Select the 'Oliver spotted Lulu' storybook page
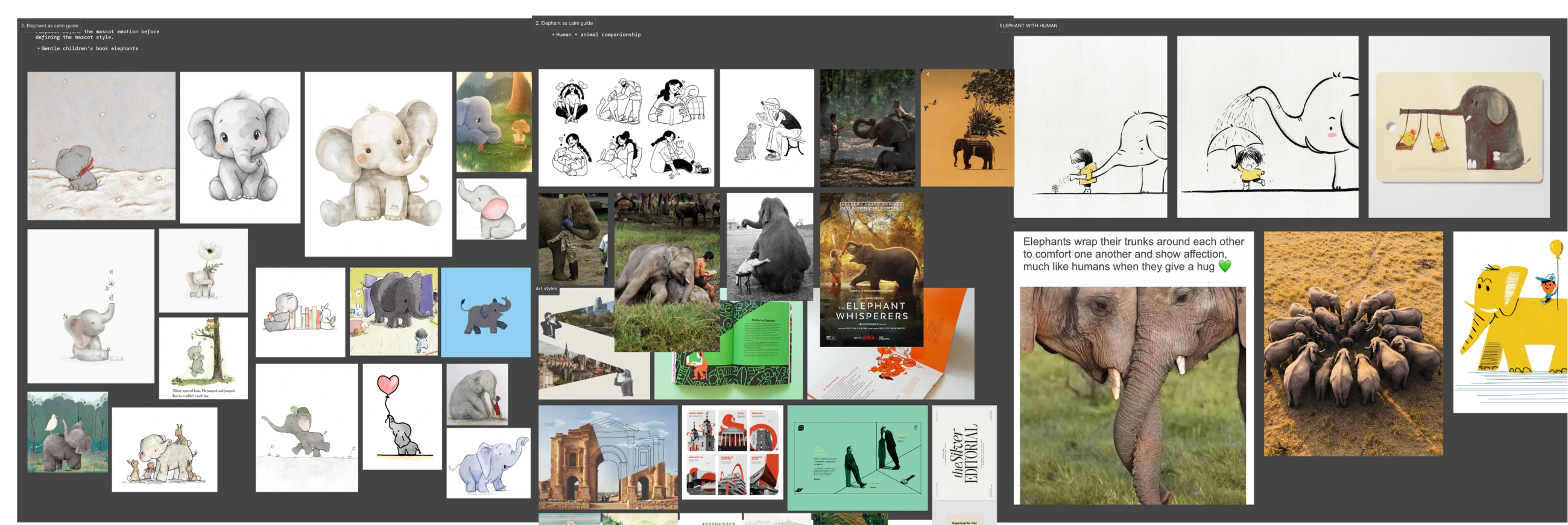 (203, 358)
